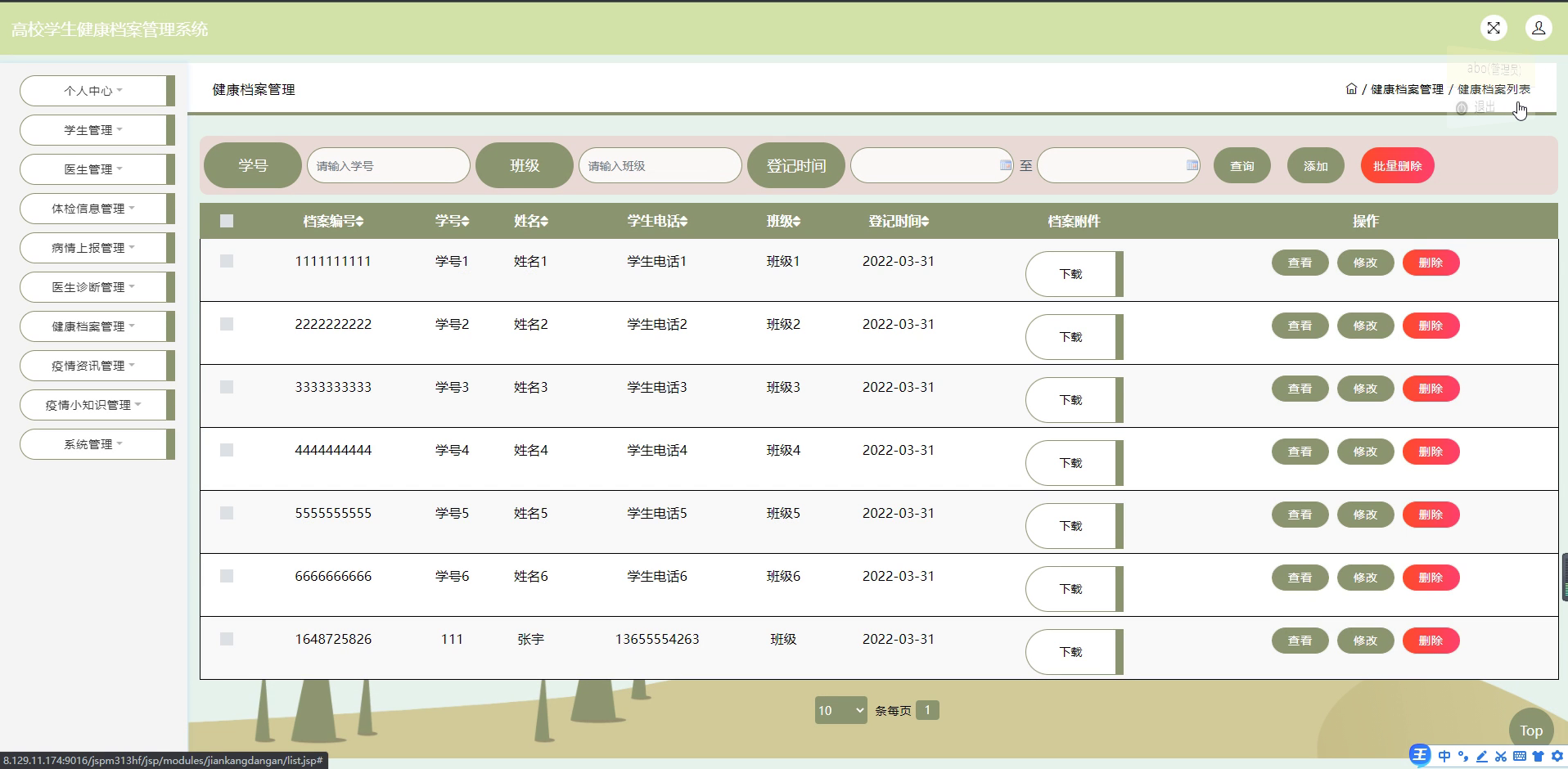Check the row for archive 6666666666
This screenshot has width=1568, height=769.
click(x=227, y=576)
